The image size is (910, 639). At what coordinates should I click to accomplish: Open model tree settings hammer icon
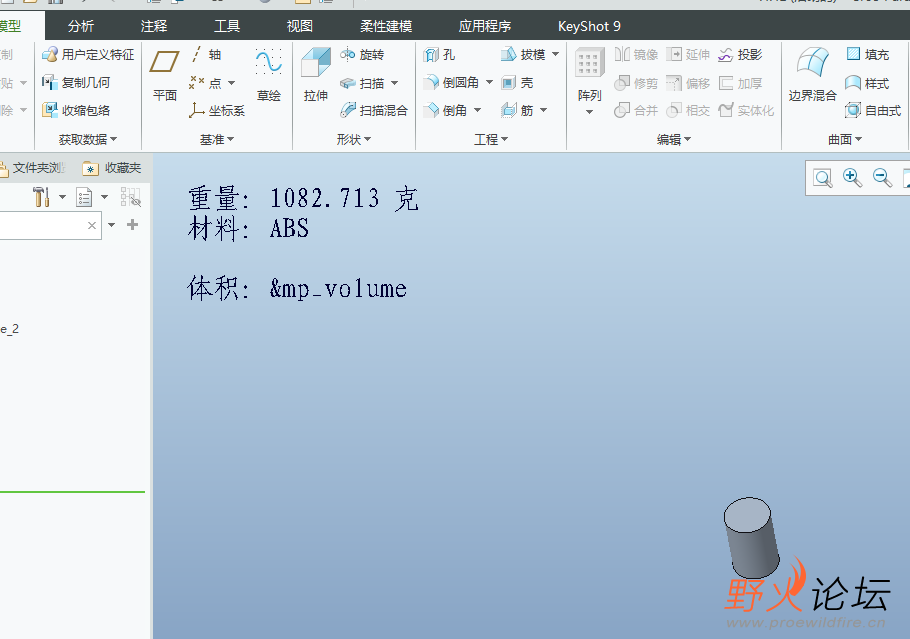tap(41, 197)
